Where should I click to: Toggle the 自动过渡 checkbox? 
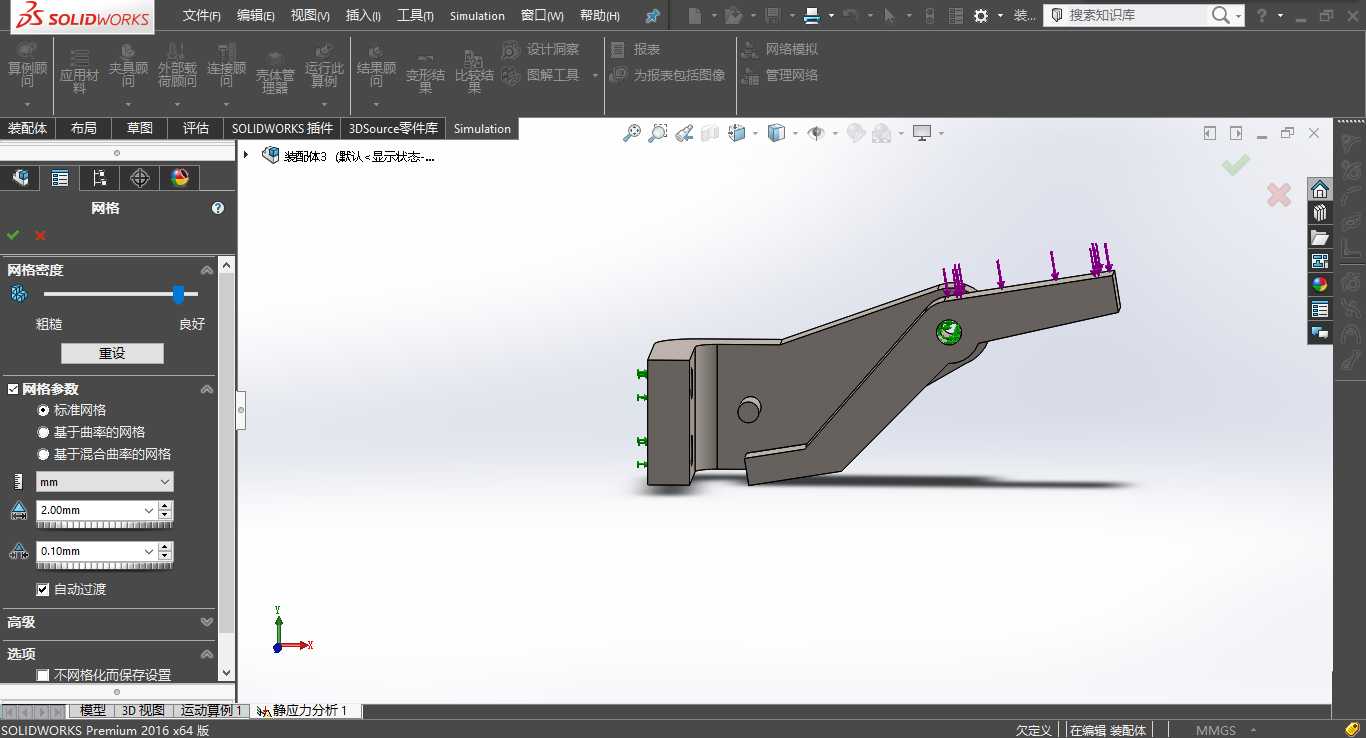pos(43,589)
